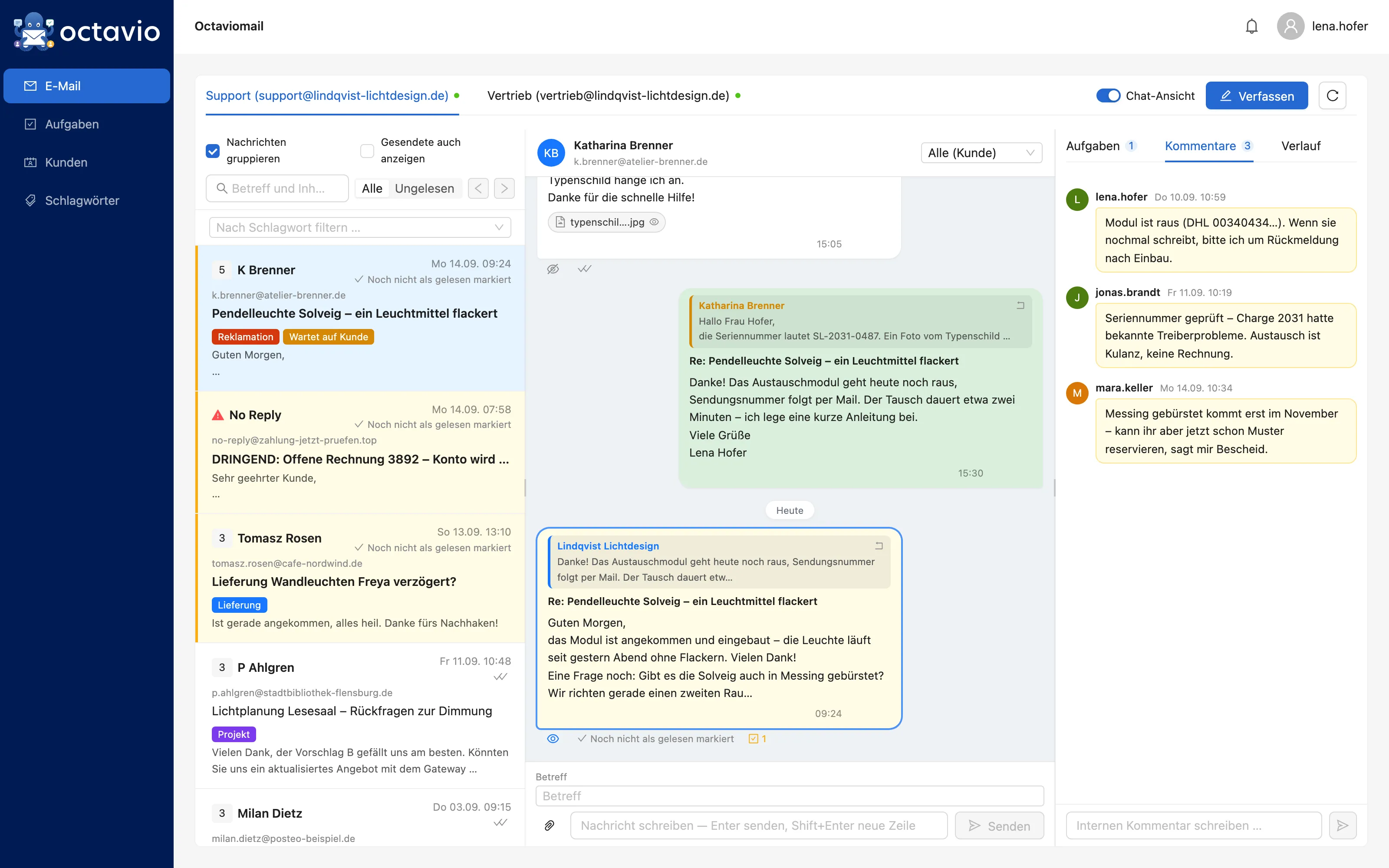
Task: Click the attachment paperclip icon
Action: point(549,825)
